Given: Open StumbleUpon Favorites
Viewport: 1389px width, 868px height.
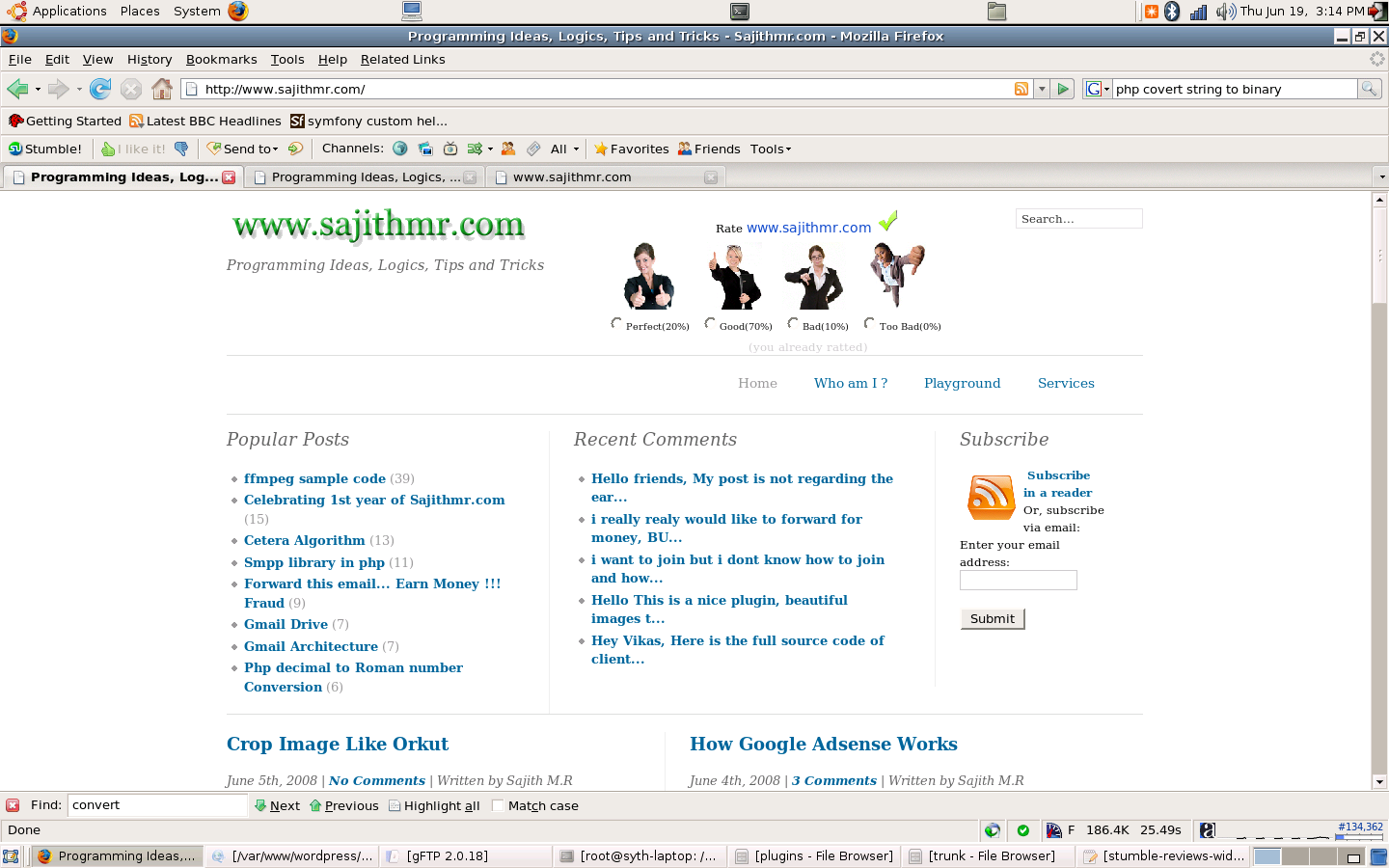Looking at the screenshot, I should (631, 149).
